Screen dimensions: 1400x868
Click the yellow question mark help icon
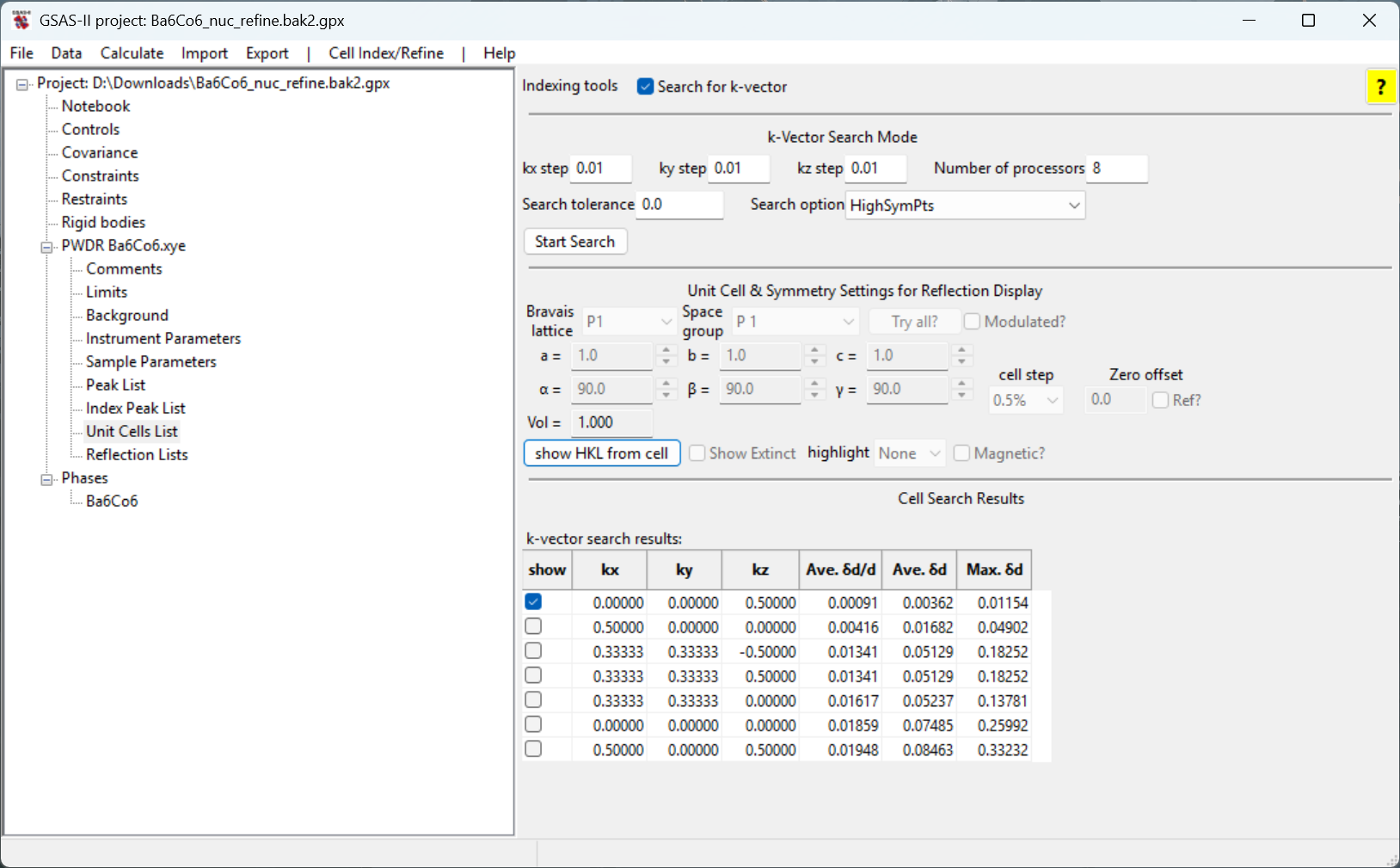click(1380, 87)
